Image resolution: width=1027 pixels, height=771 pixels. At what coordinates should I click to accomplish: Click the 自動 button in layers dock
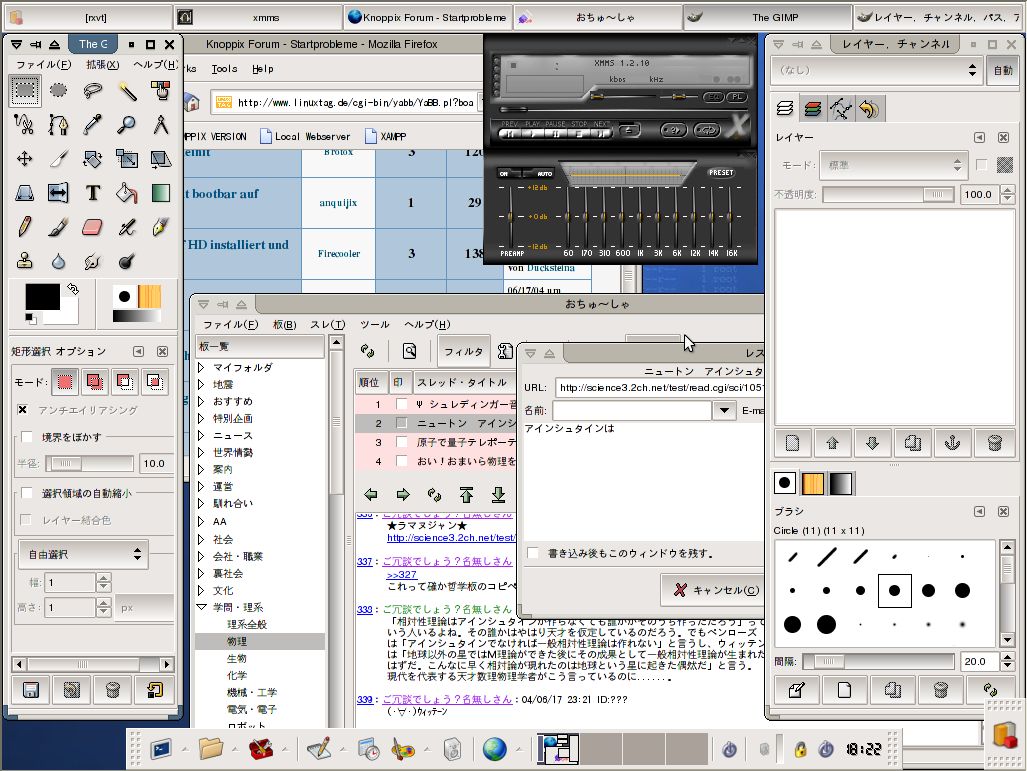(1003, 70)
